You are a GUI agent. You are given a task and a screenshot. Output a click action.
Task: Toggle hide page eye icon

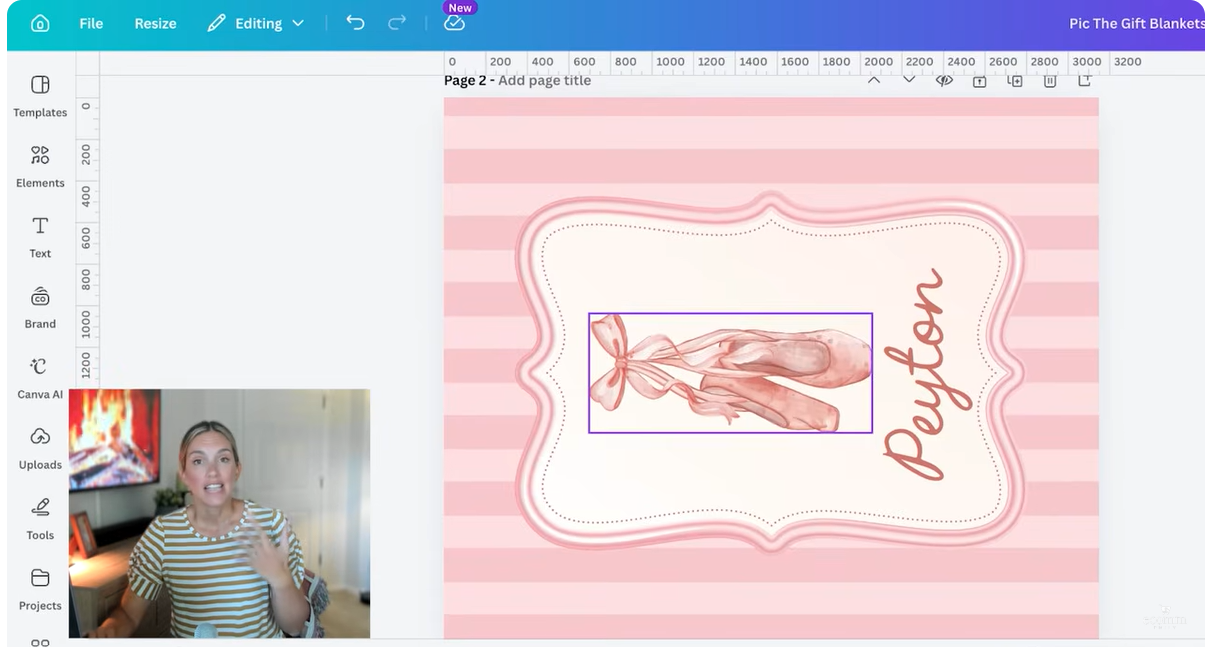pyautogui.click(x=944, y=80)
